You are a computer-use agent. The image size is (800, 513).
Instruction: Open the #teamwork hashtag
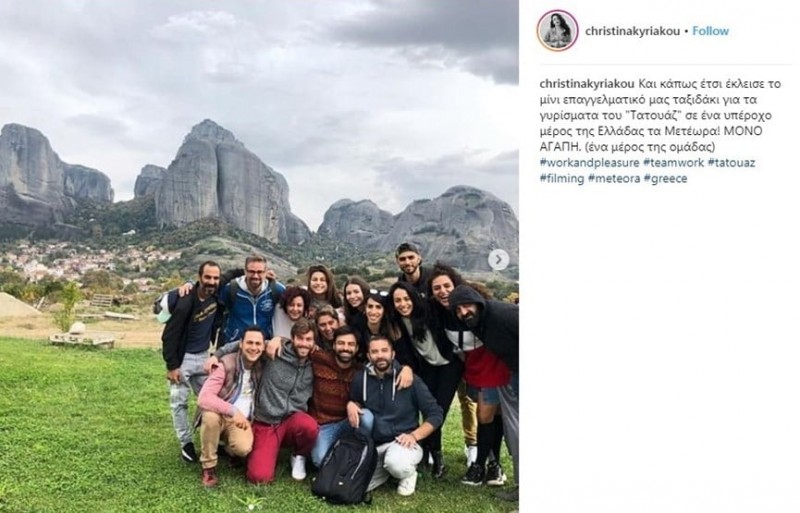coord(673,163)
